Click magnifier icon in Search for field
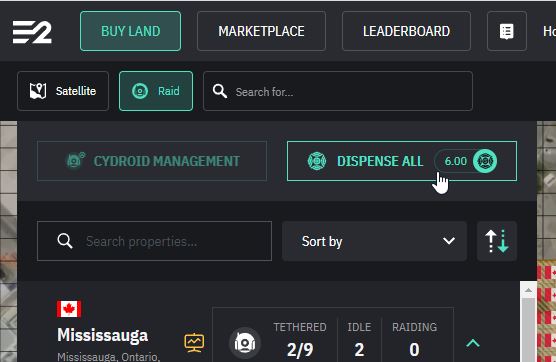The width and height of the screenshot is (556, 362). tap(219, 91)
